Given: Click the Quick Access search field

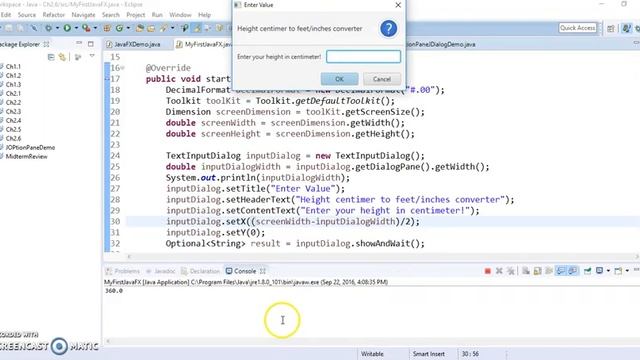Looking at the screenshot, I should click(x=578, y=28).
